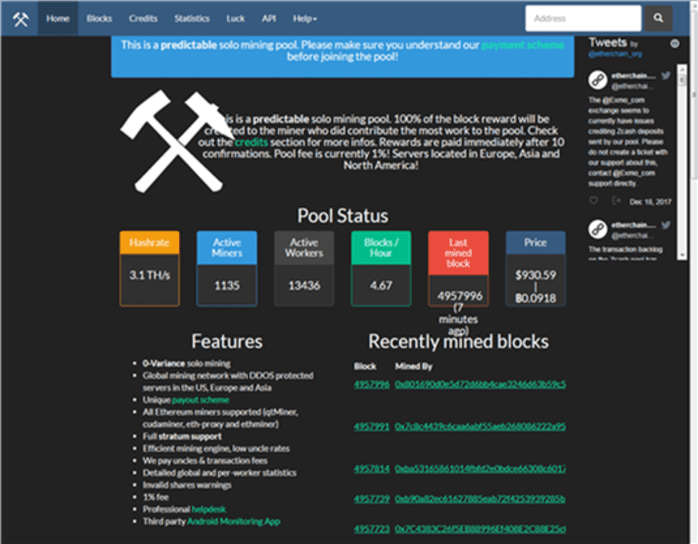Like the first tweet with heart icon
Image resolution: width=698 pixels, height=544 pixels.
[x=592, y=201]
